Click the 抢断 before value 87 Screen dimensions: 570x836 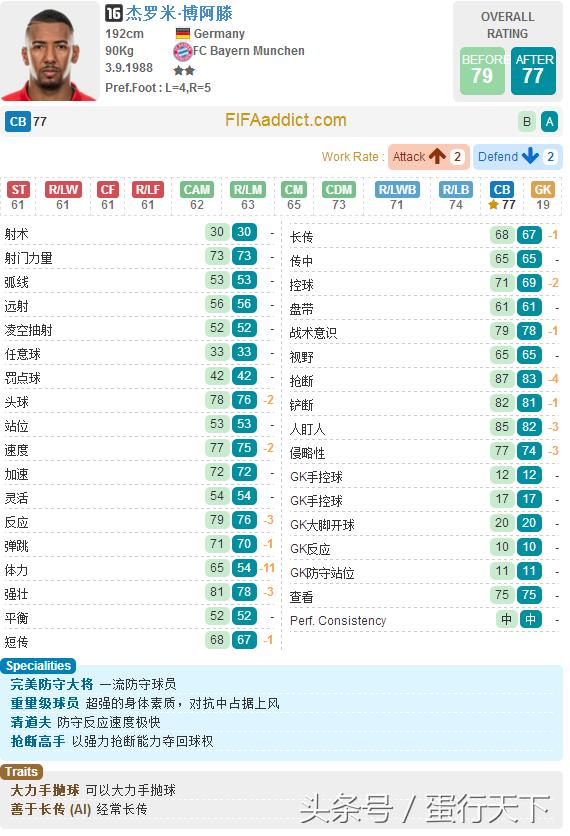[x=502, y=379]
